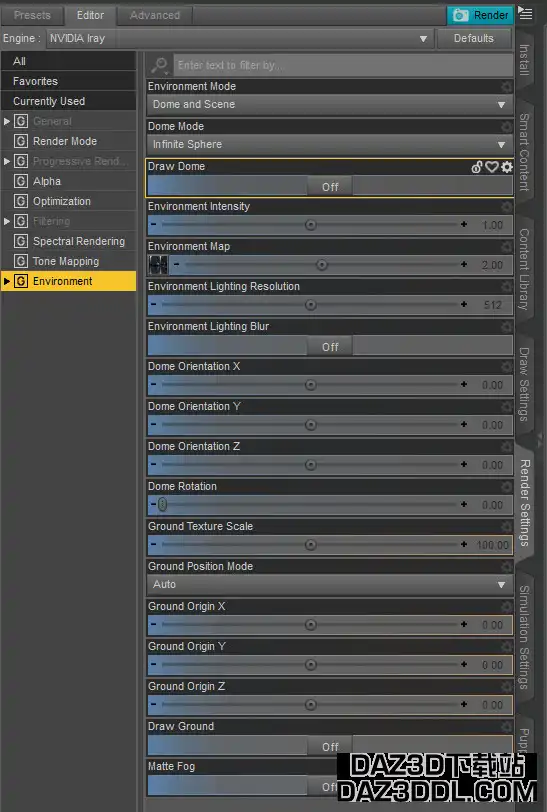Click the plus icon on the Environment Intensity slider
This screenshot has width=547, height=812.
click(x=464, y=224)
